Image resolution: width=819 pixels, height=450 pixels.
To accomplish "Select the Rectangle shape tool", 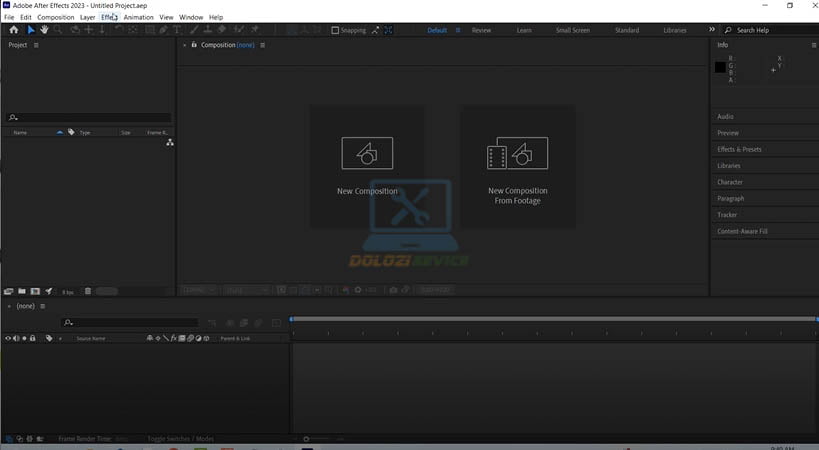I will [150, 30].
